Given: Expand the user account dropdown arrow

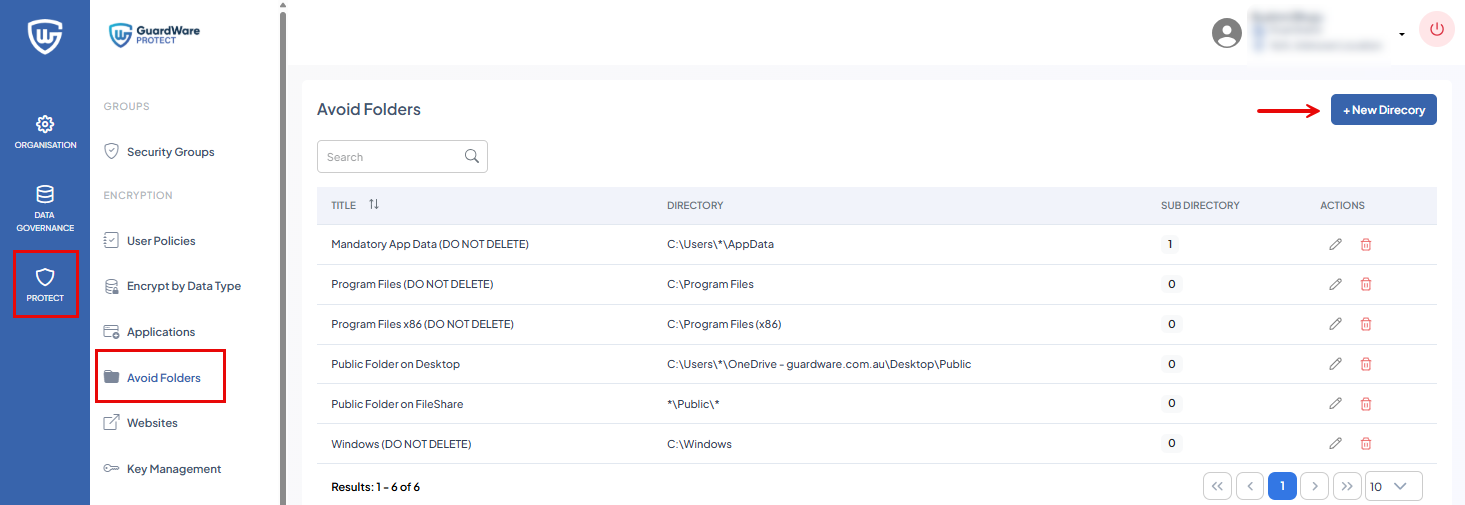Looking at the screenshot, I should click(1402, 34).
